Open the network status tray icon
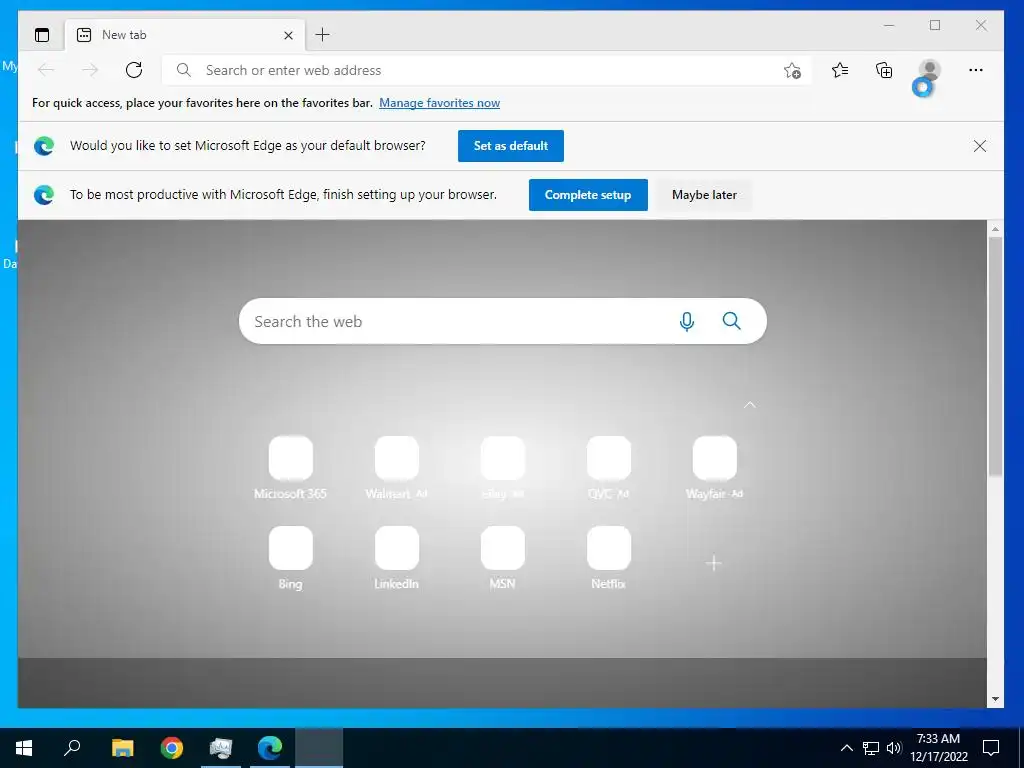The image size is (1024, 768). click(871, 748)
